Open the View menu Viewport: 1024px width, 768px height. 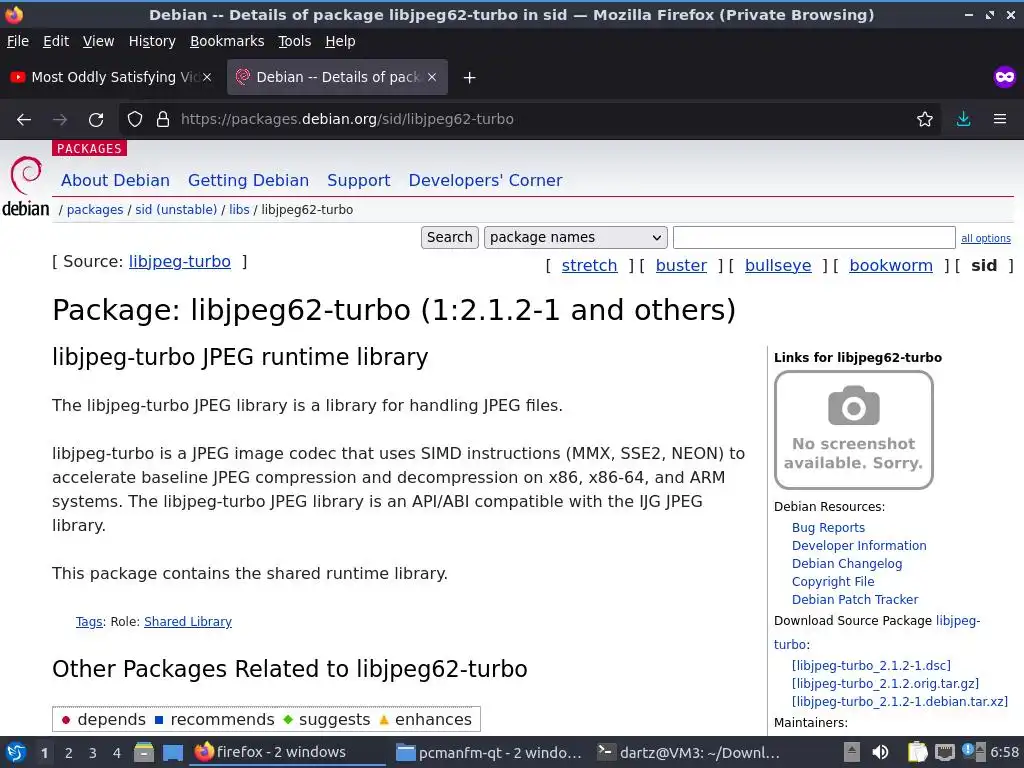pos(98,41)
